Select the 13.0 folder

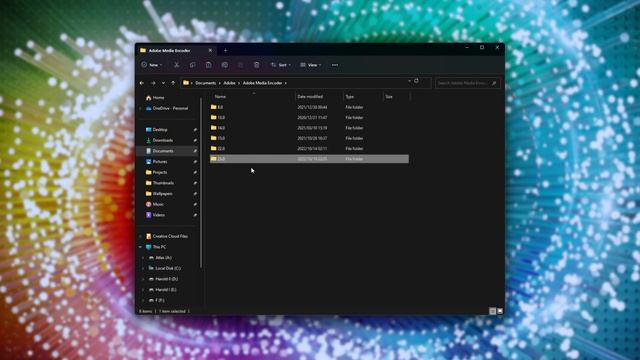click(x=309, y=118)
